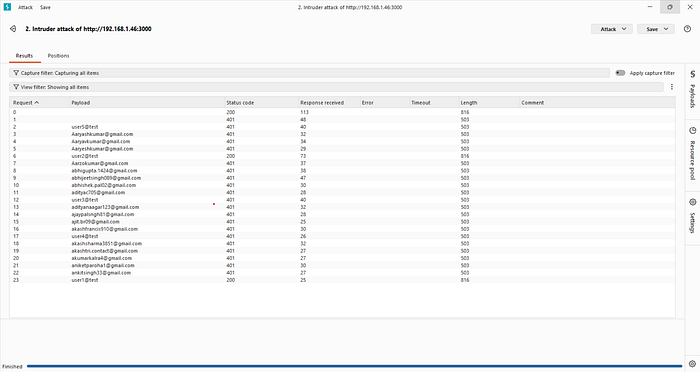The width and height of the screenshot is (700, 372).
Task: Open the Capture filter settings bar
Action: point(309,73)
